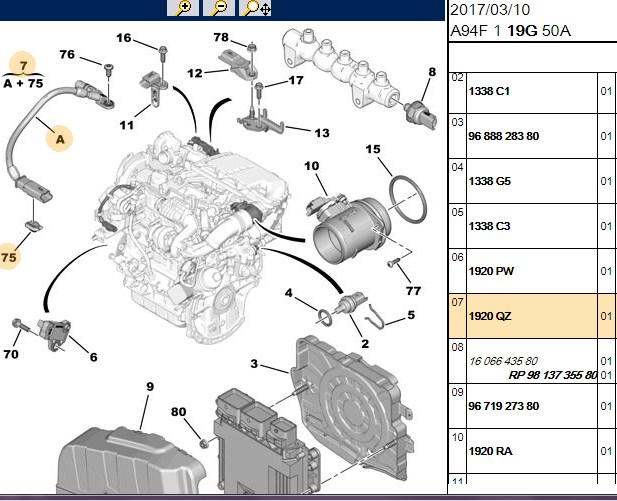Select callout 11 sensor label
The width and height of the screenshot is (617, 501).
(x=127, y=125)
